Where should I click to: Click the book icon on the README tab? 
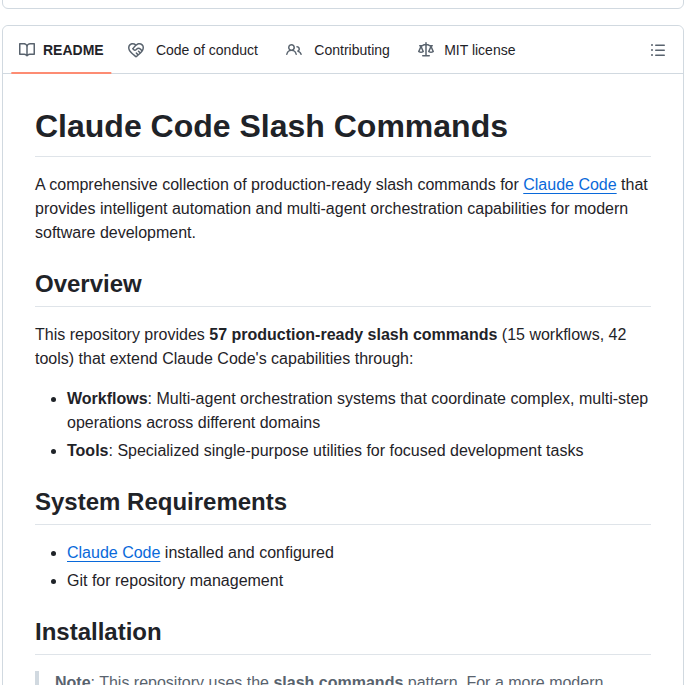pyautogui.click(x=27, y=50)
